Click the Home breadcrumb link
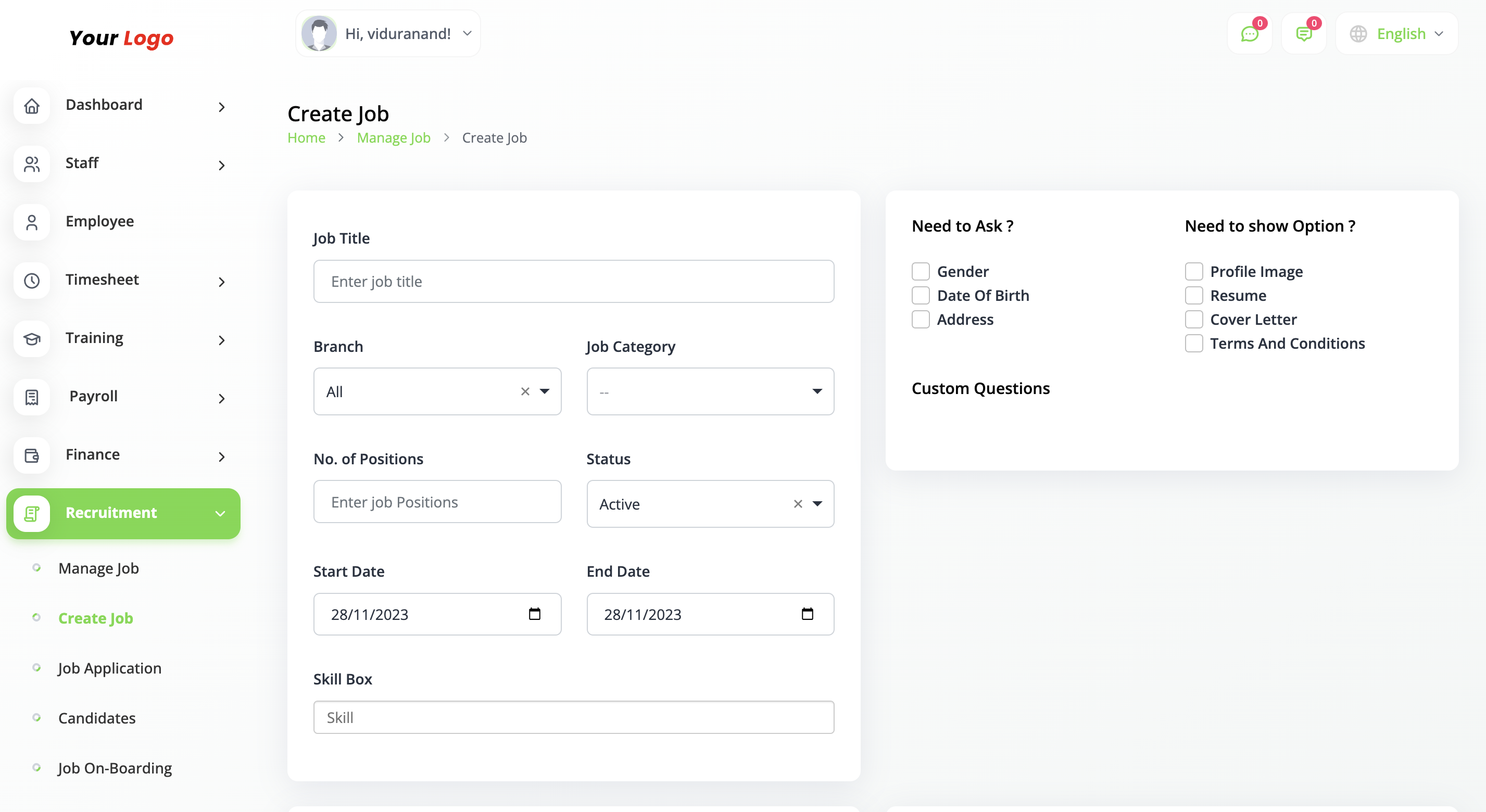The image size is (1486, 812). coord(306,138)
